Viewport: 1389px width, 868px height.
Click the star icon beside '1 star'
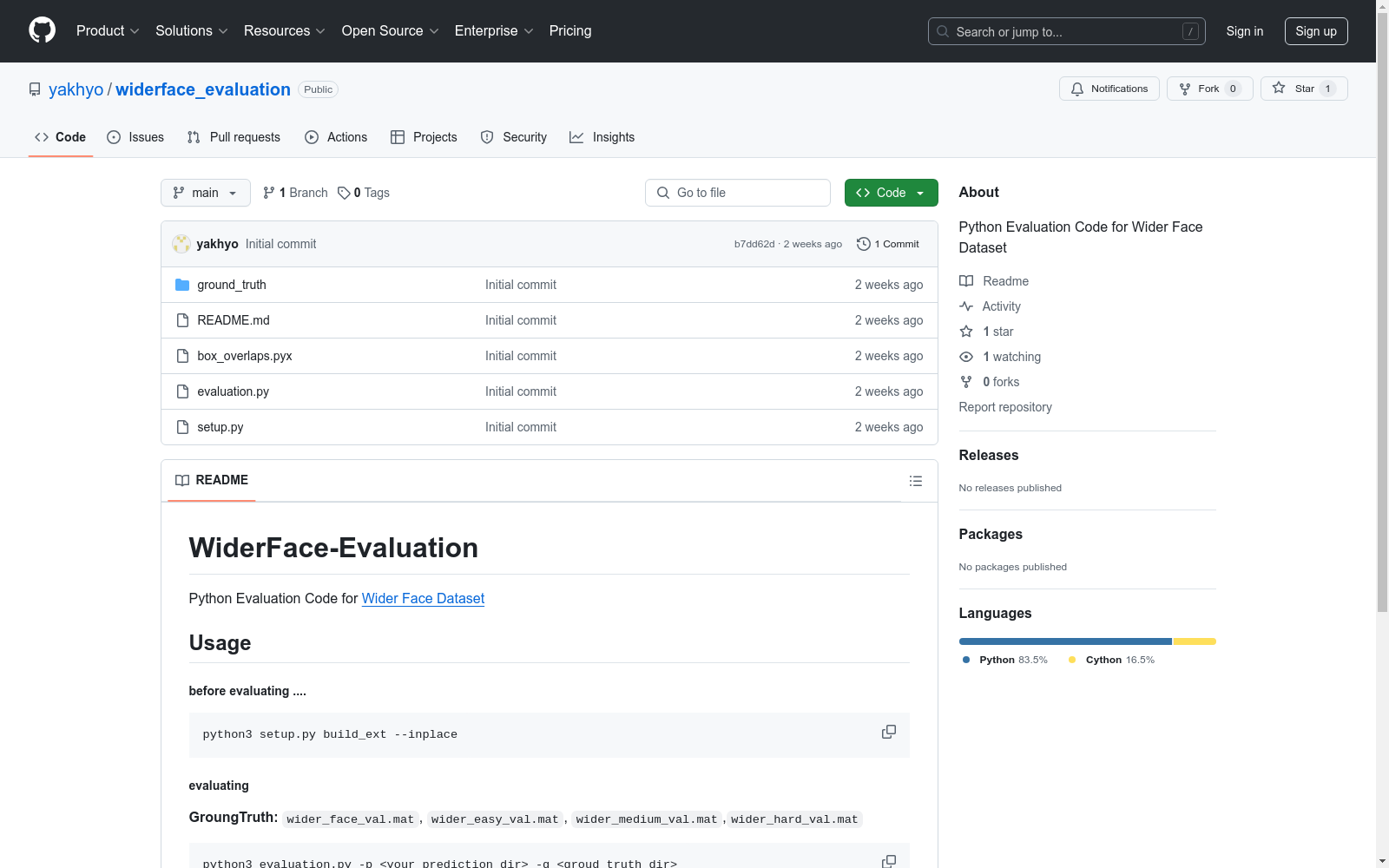[966, 332]
